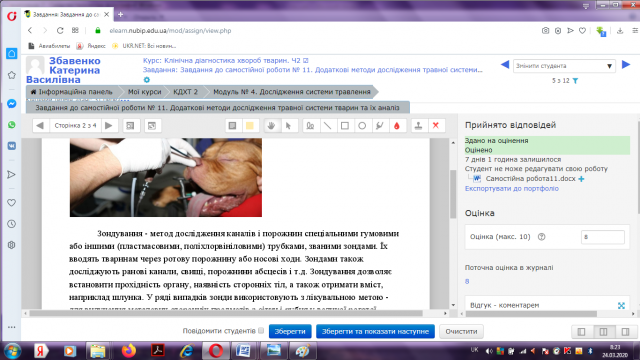Screen dimensions: 640x360
Task: Add page to bookmarks heart icon in address bar
Action: point(582,31)
